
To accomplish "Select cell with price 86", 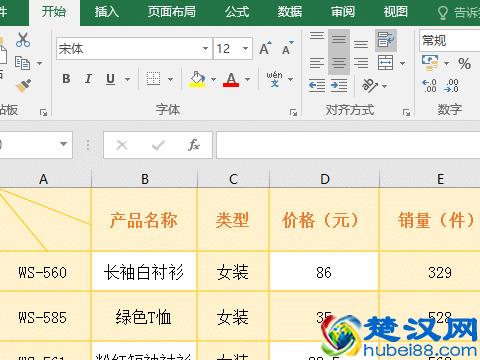I will [324, 272].
